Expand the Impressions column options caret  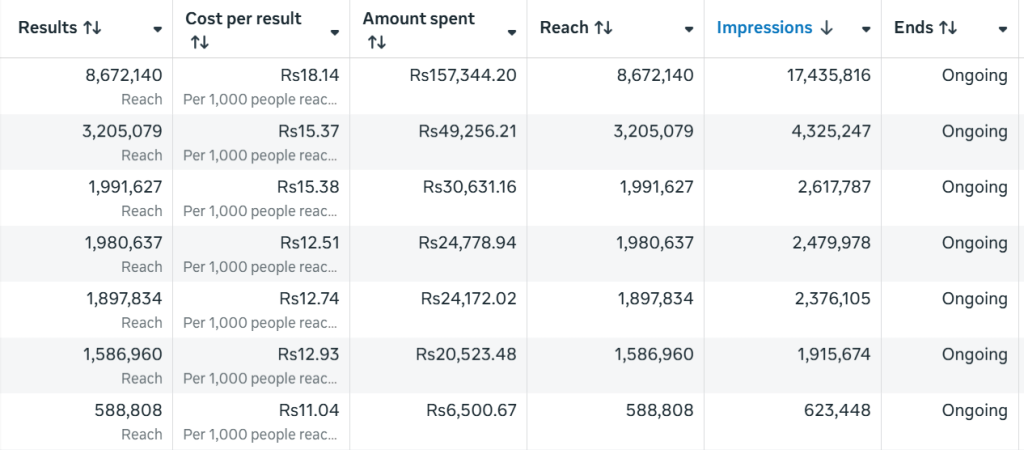pos(866,30)
